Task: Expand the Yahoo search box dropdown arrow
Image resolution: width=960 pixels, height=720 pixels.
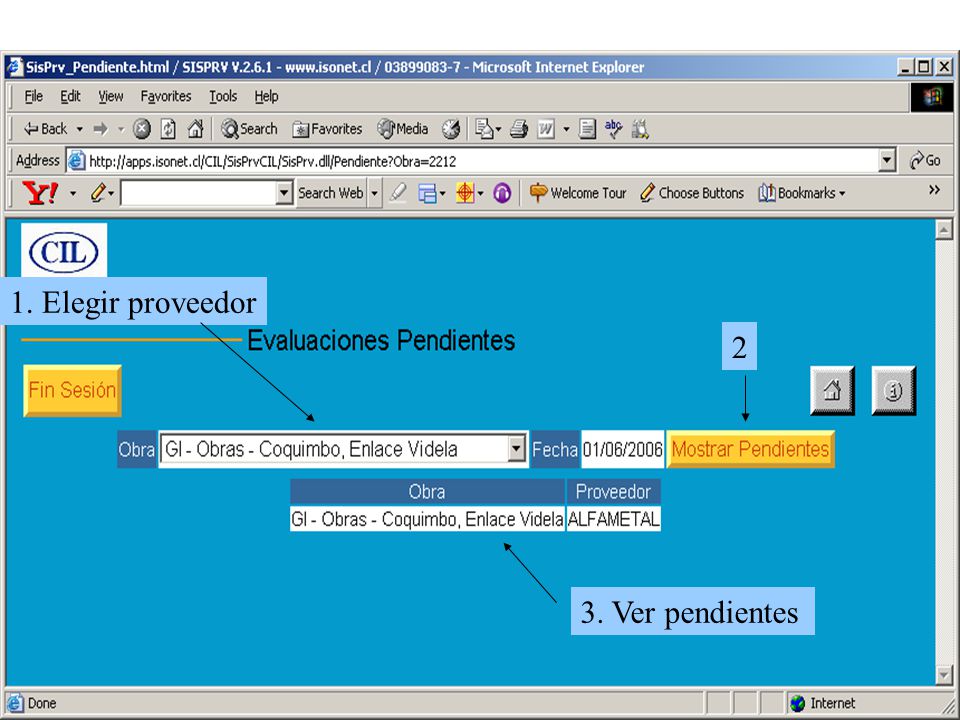Action: point(283,193)
